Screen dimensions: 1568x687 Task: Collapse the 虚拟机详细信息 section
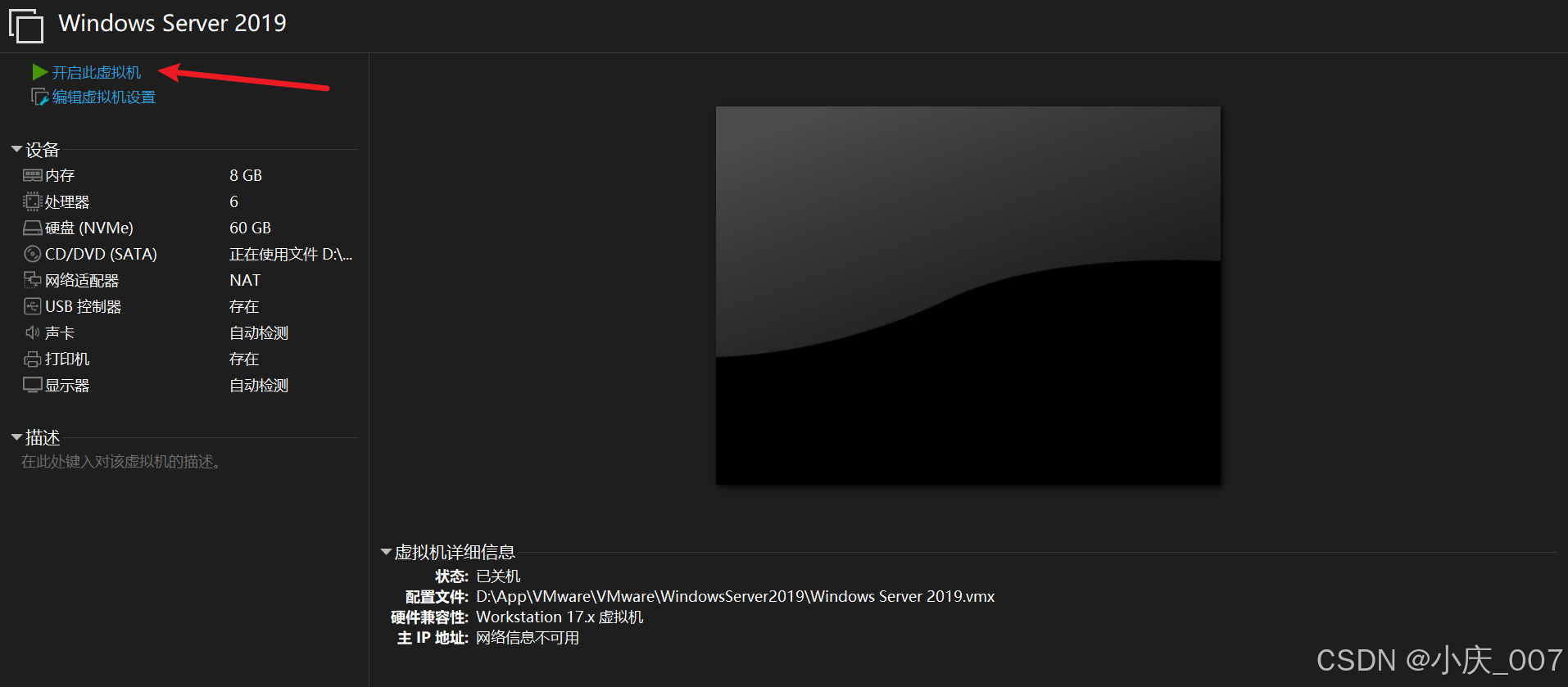tap(386, 552)
